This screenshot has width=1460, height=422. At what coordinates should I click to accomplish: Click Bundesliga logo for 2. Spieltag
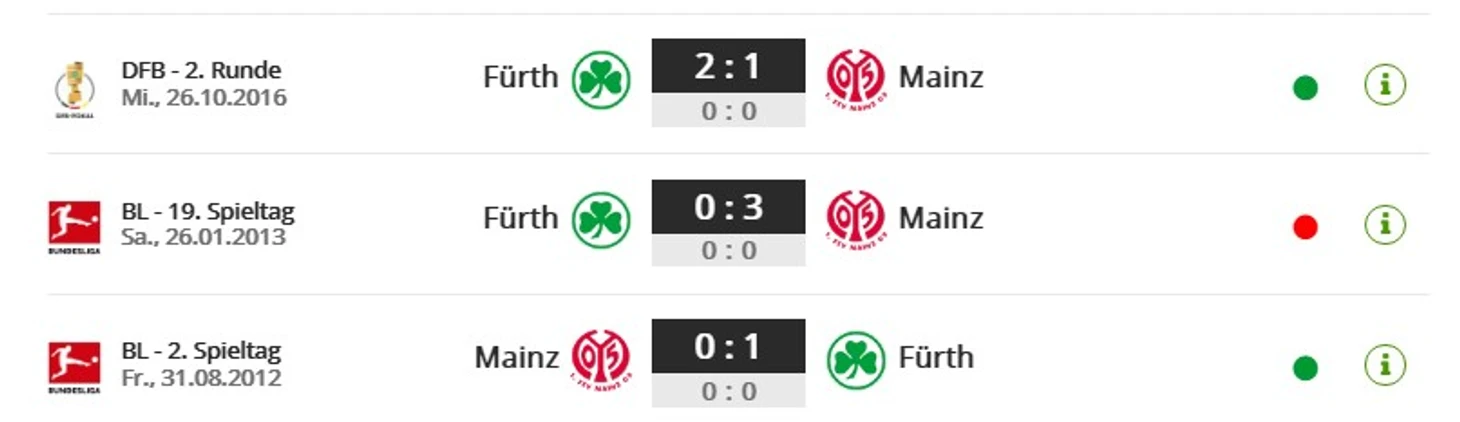(74, 365)
